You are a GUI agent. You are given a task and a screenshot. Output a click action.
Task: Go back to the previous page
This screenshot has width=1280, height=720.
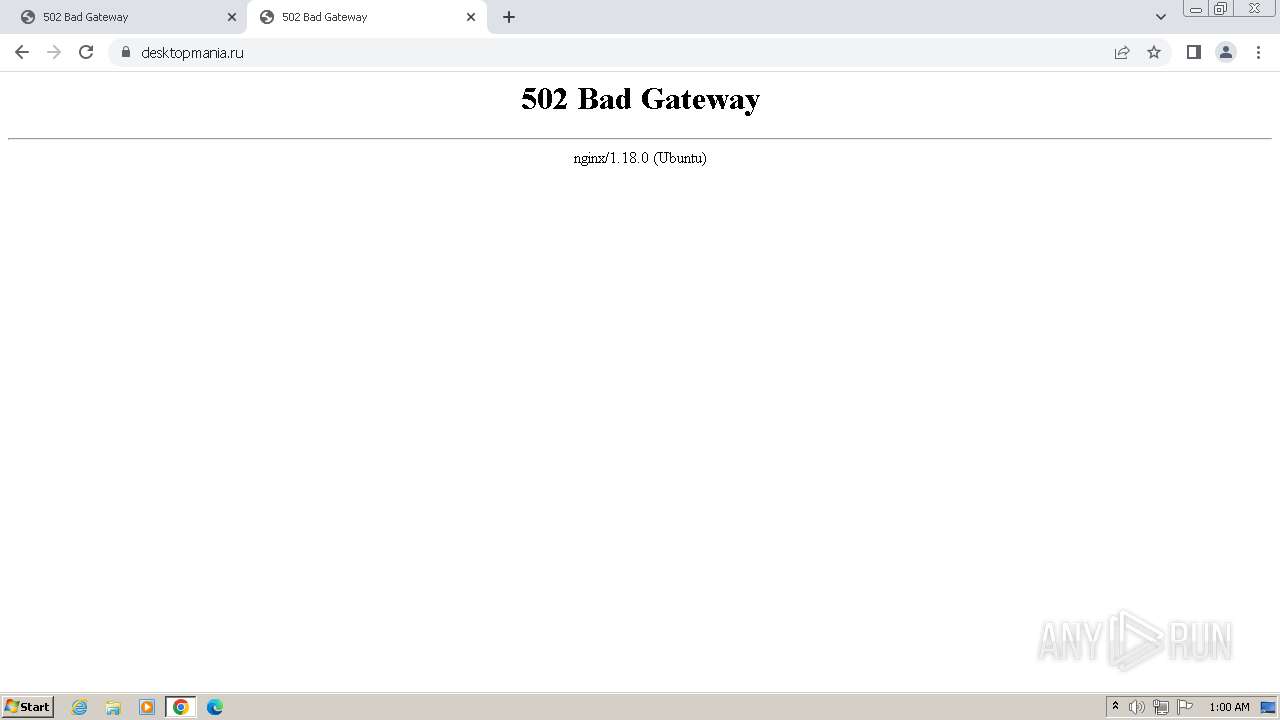(22, 52)
